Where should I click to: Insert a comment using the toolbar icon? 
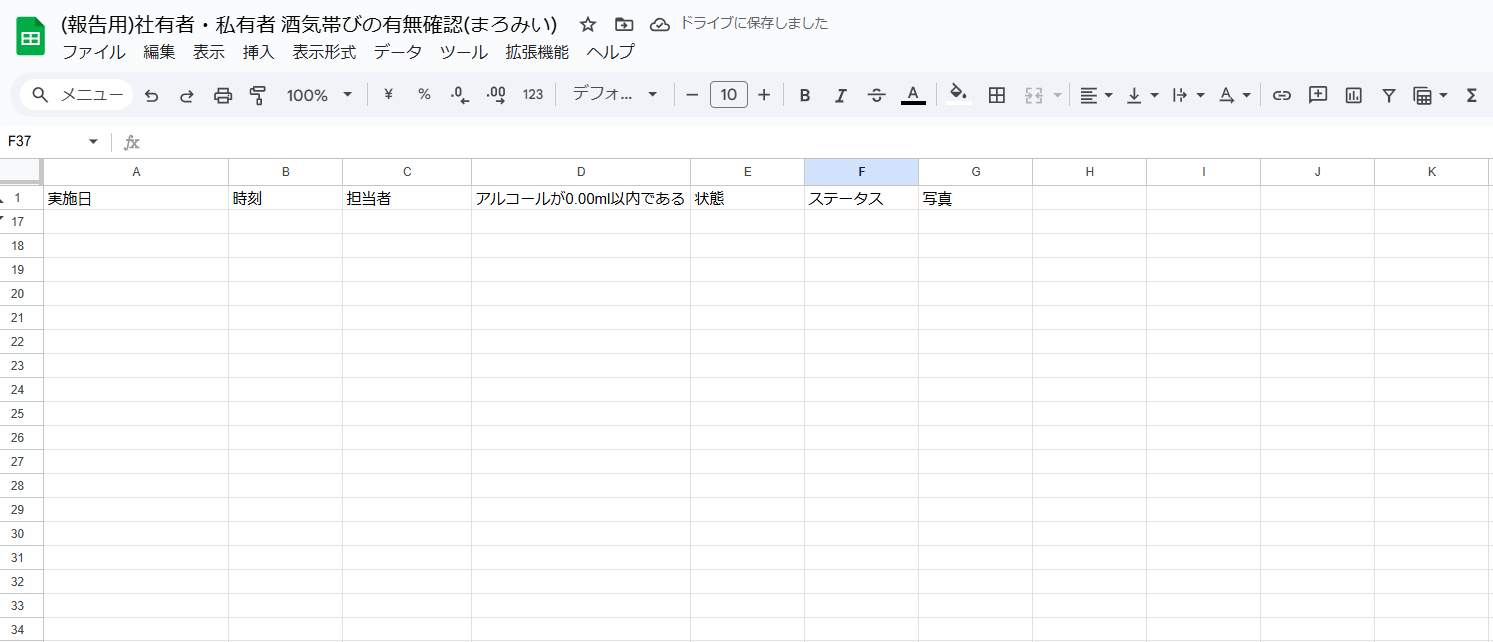click(1317, 94)
